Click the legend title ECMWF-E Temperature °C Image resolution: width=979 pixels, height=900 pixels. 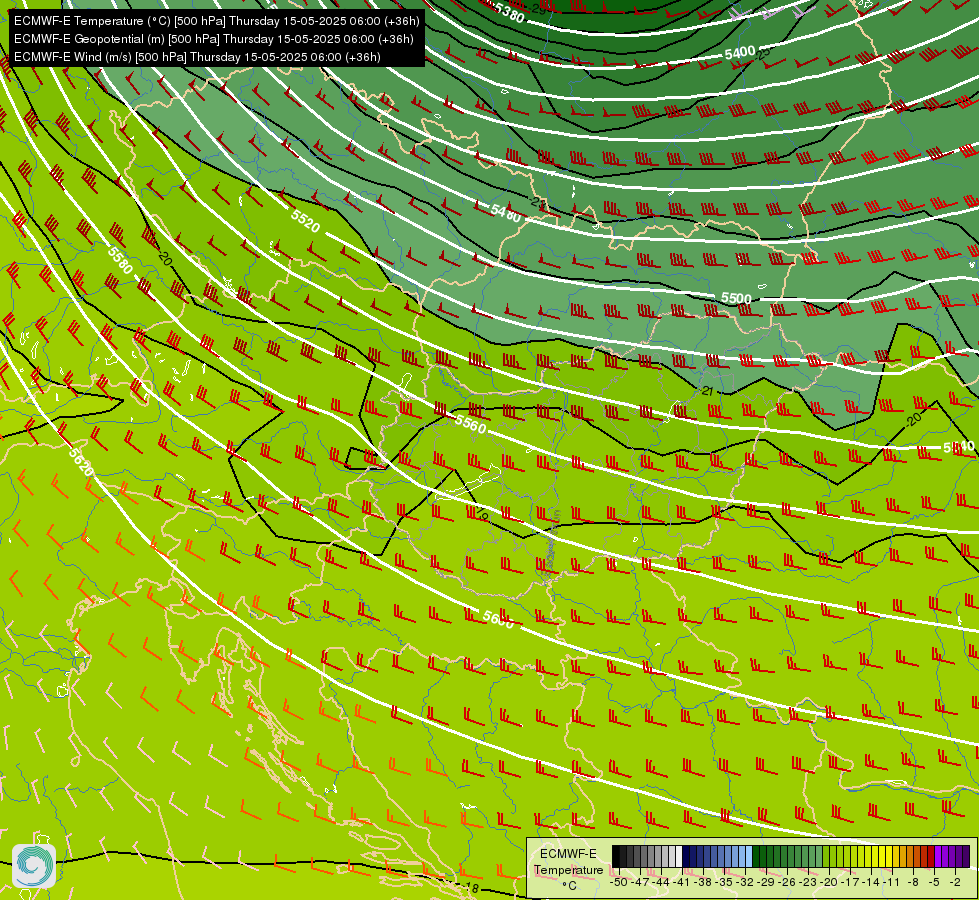568,869
